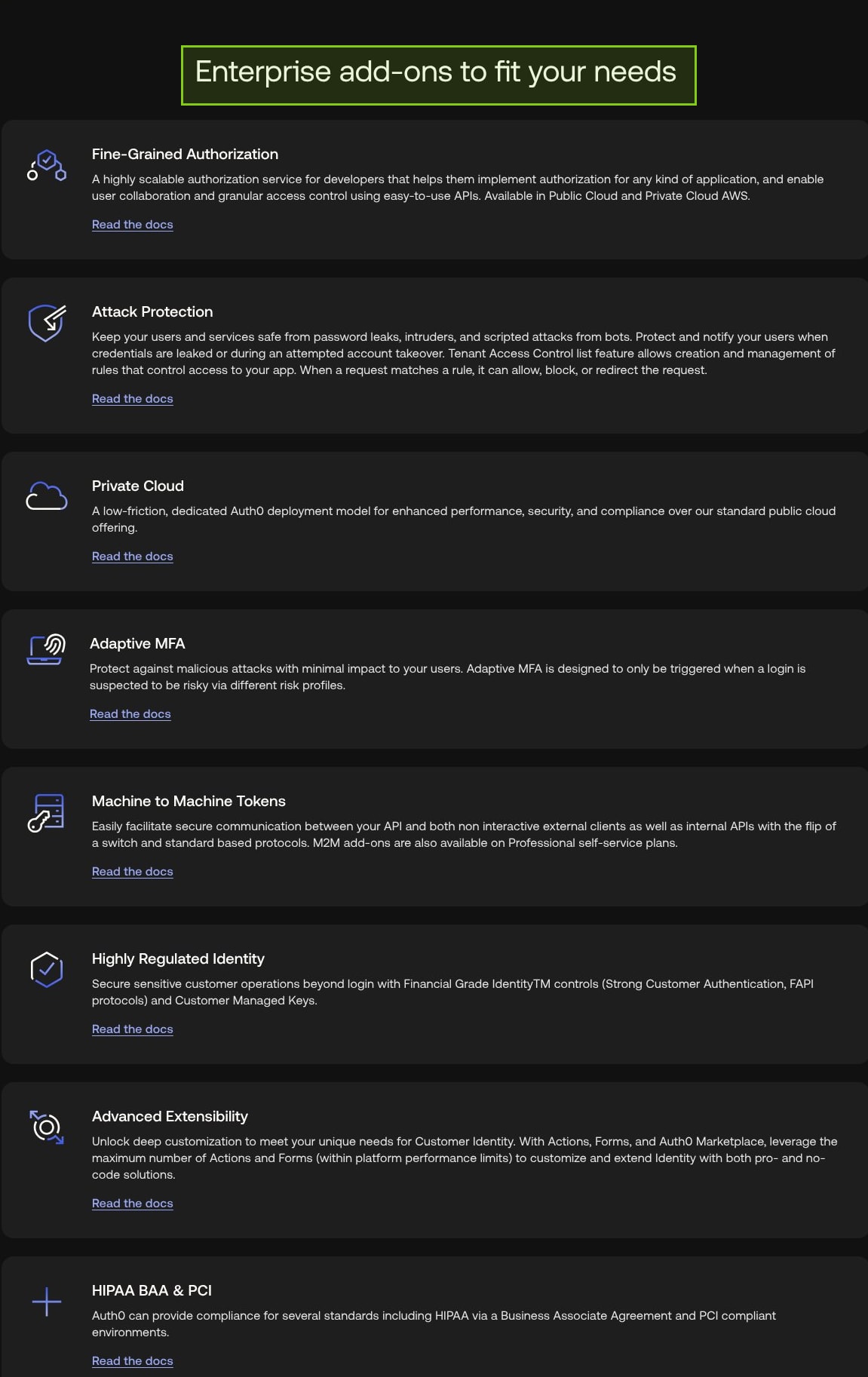Click the Attack Protection shield icon
Viewport: 868px width, 1377px height.
tap(47, 324)
